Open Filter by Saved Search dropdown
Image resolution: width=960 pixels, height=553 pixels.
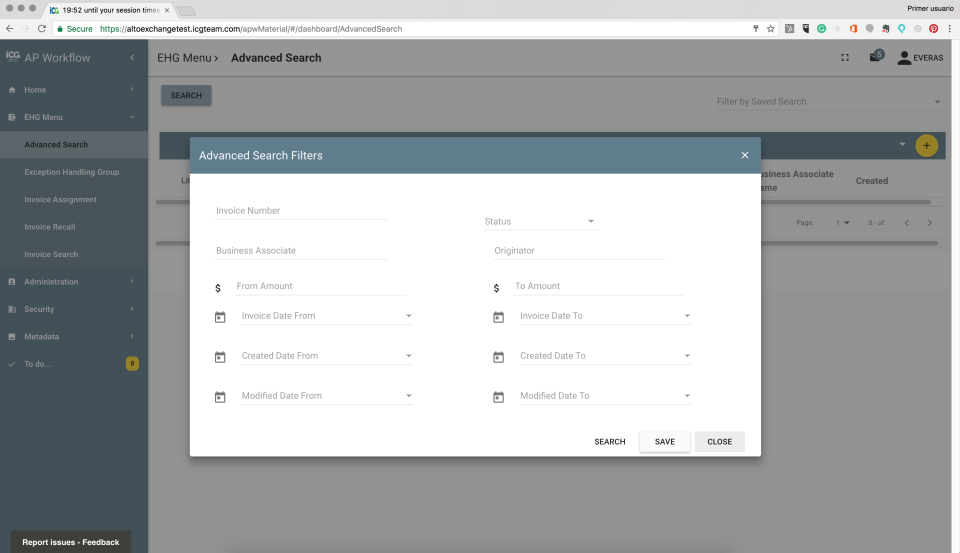click(x=828, y=102)
